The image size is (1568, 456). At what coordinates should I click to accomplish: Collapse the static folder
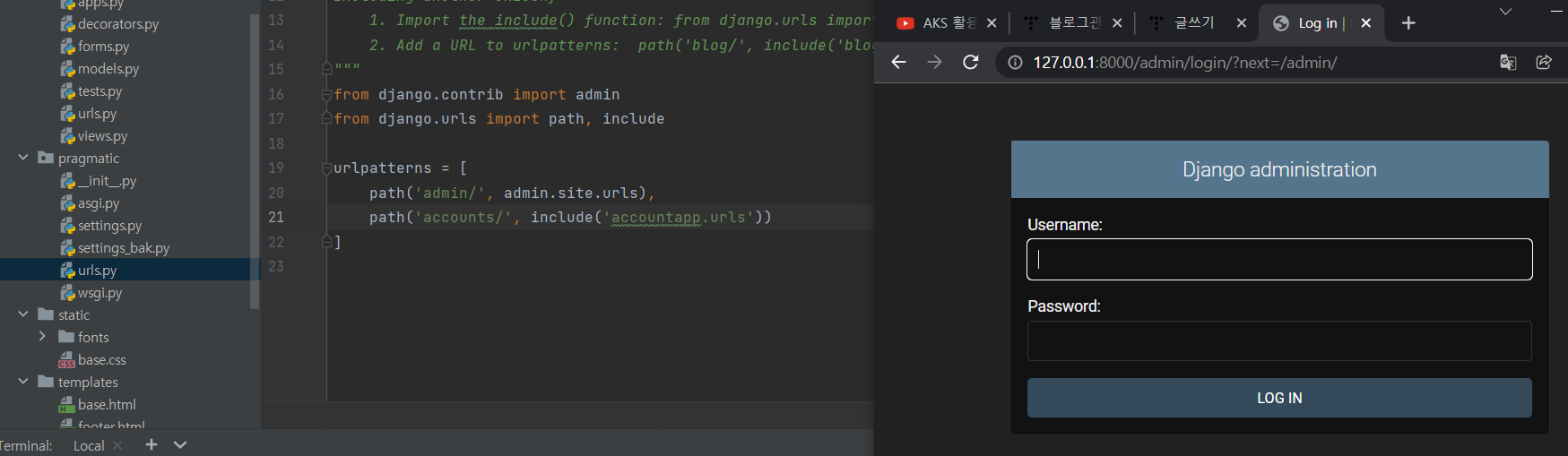(23, 314)
